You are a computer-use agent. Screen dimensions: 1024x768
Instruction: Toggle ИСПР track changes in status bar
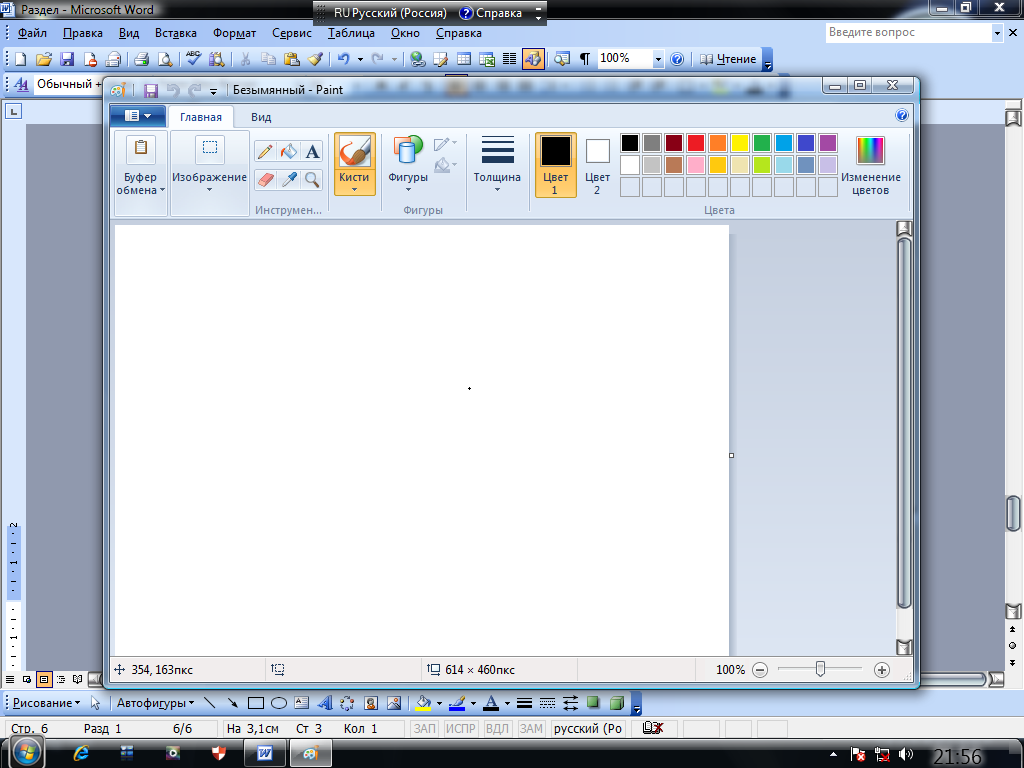[x=460, y=728]
